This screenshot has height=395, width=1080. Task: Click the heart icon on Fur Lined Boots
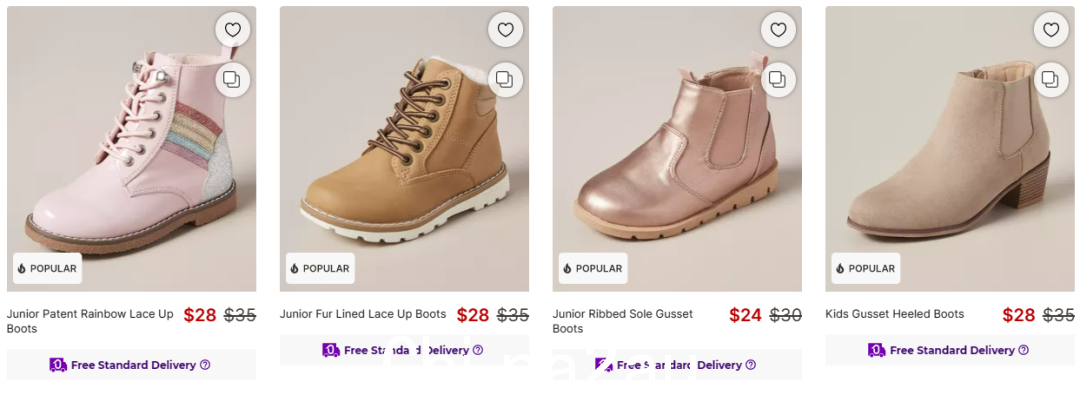[506, 30]
